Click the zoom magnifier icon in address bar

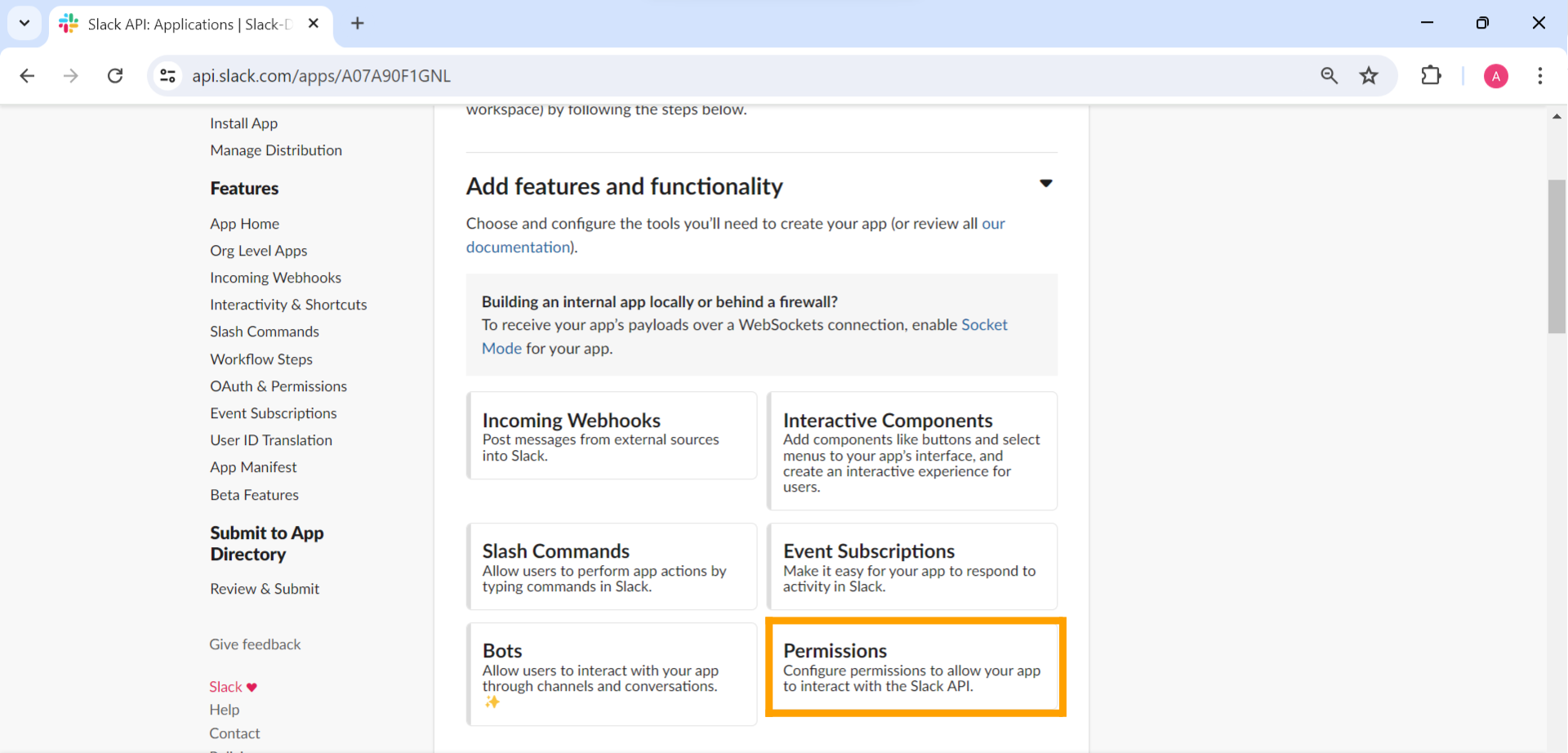tap(1329, 76)
